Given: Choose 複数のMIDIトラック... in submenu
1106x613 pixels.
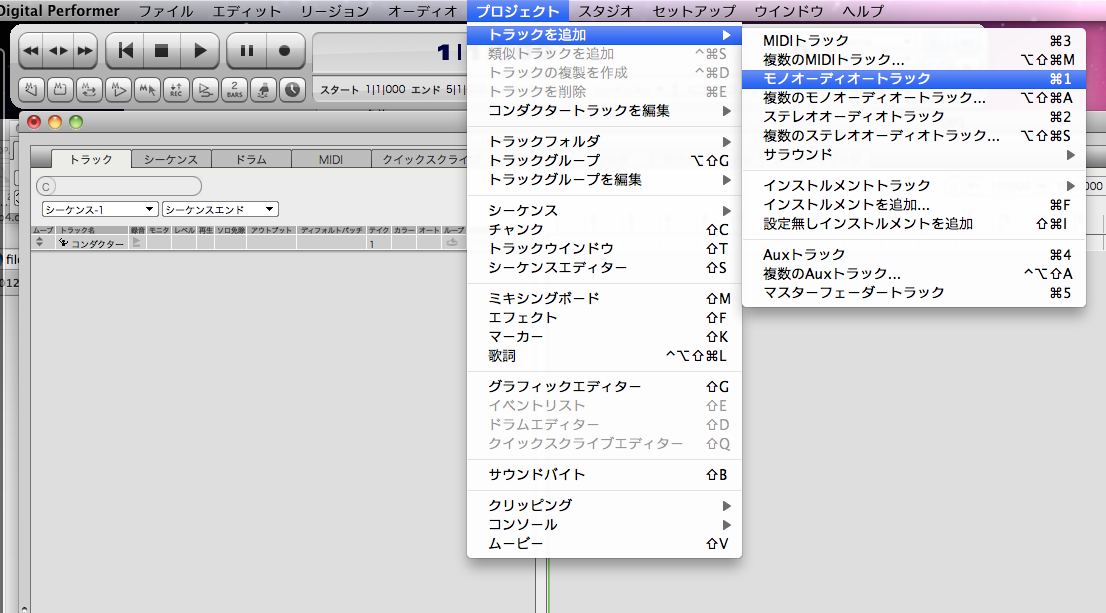Looking at the screenshot, I should (913, 59).
